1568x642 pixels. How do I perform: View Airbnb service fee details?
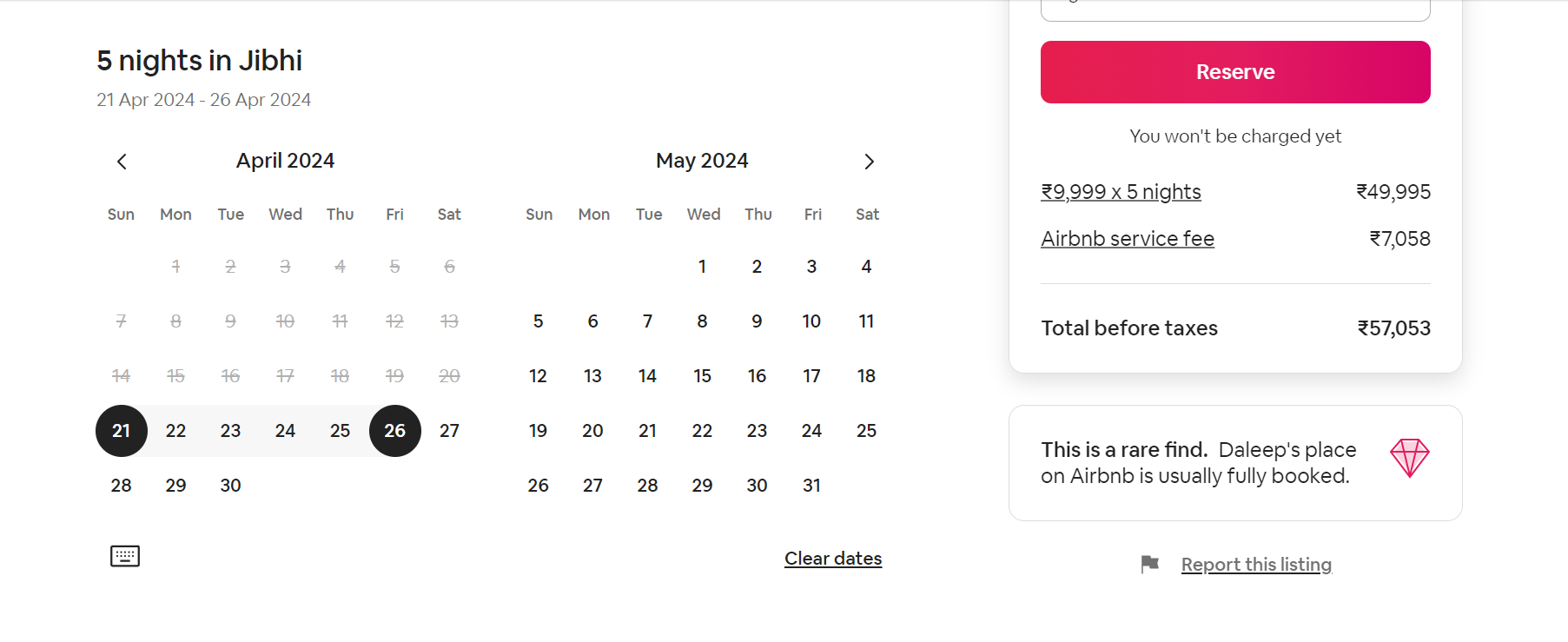tap(1127, 238)
